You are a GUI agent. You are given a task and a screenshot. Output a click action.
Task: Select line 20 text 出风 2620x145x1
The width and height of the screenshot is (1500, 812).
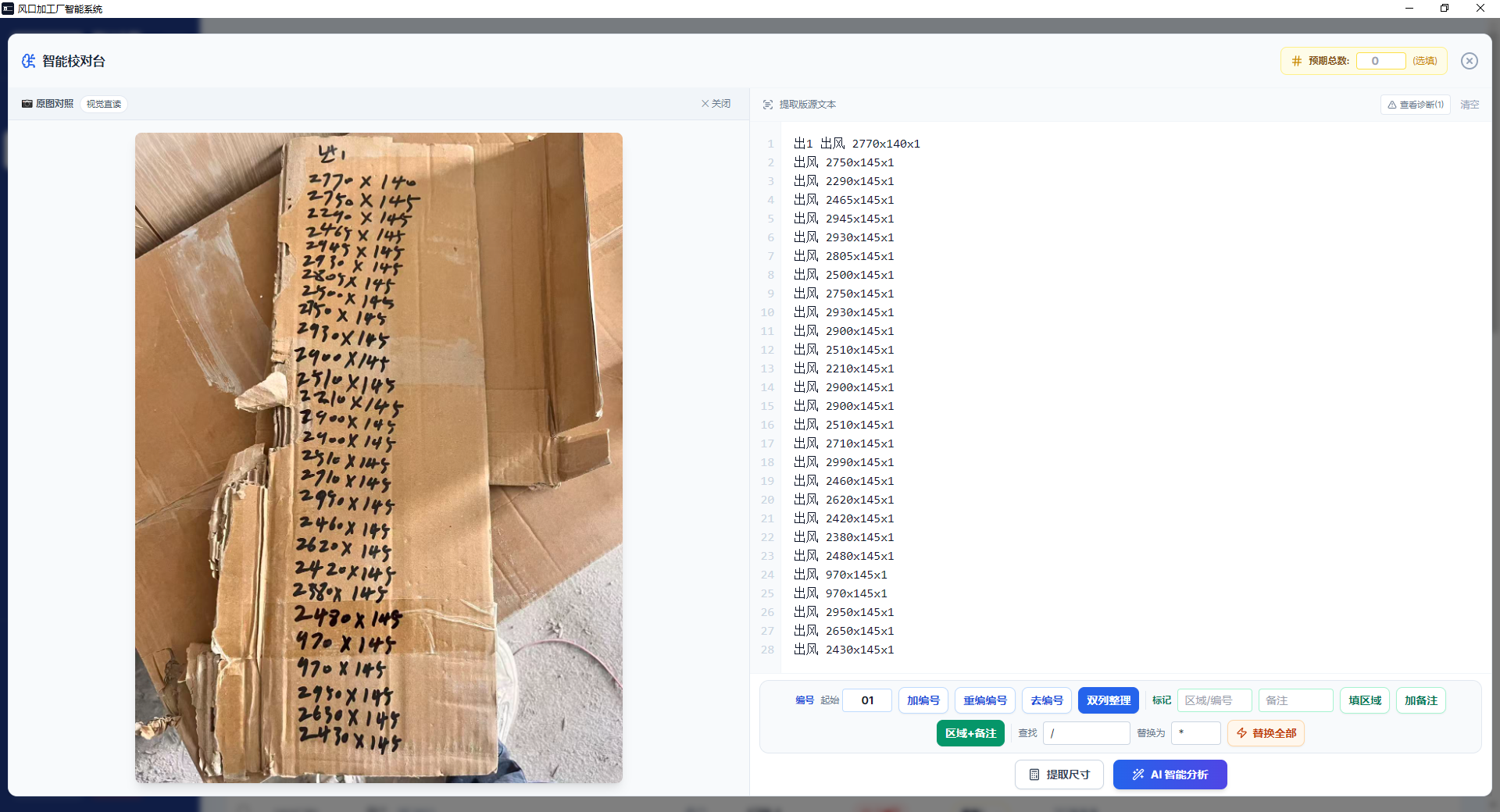844,500
